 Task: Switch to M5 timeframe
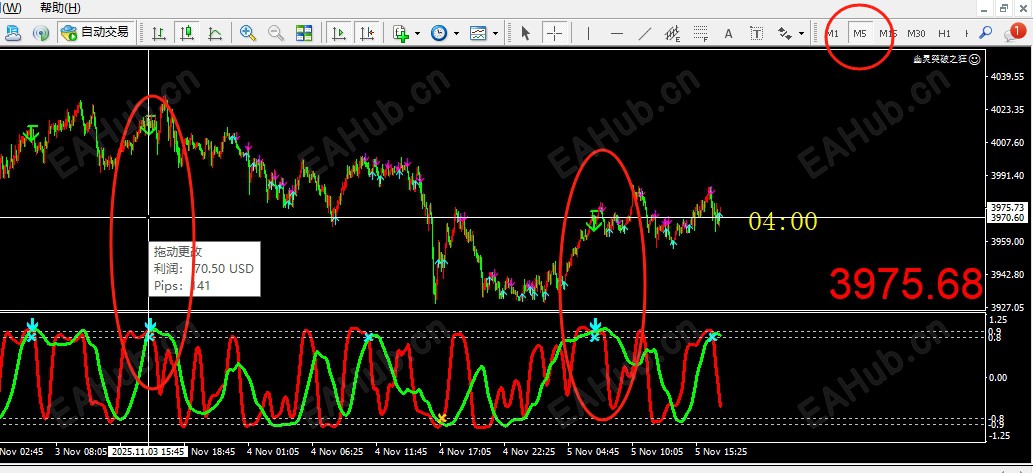click(860, 33)
